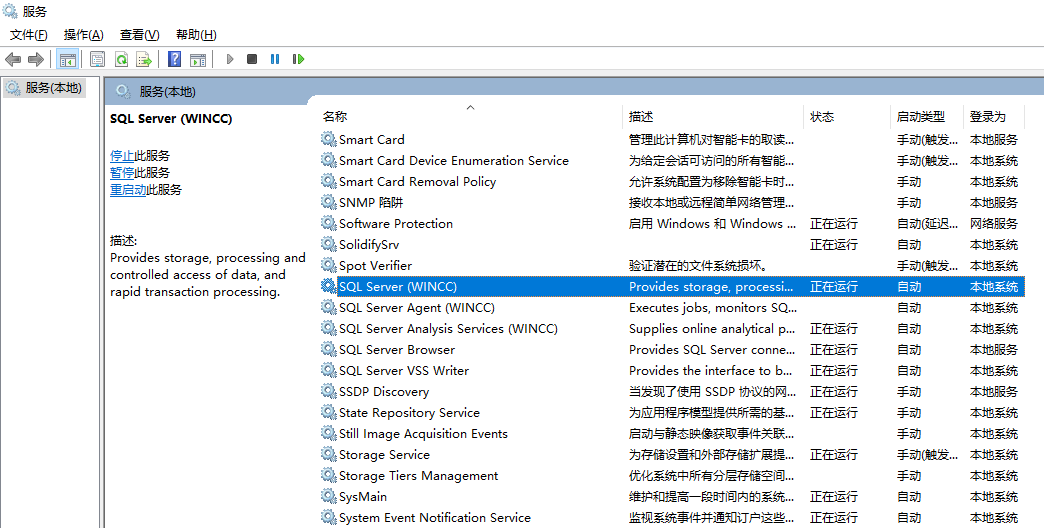Screen dimensions: 1044x528
Task: Click the Pause service icon
Action: pyautogui.click(x=275, y=59)
